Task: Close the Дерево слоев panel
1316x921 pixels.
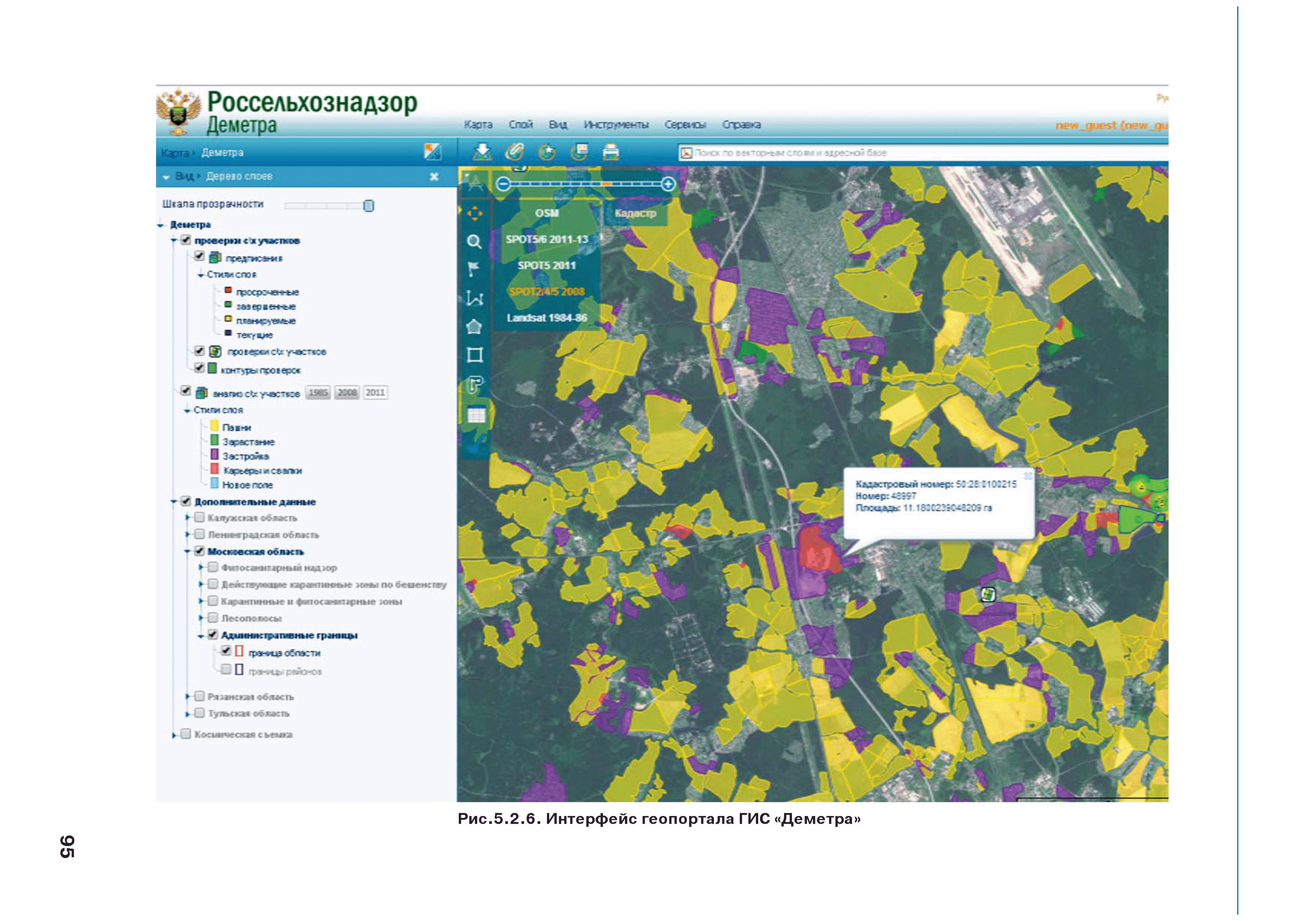Action: point(434,177)
